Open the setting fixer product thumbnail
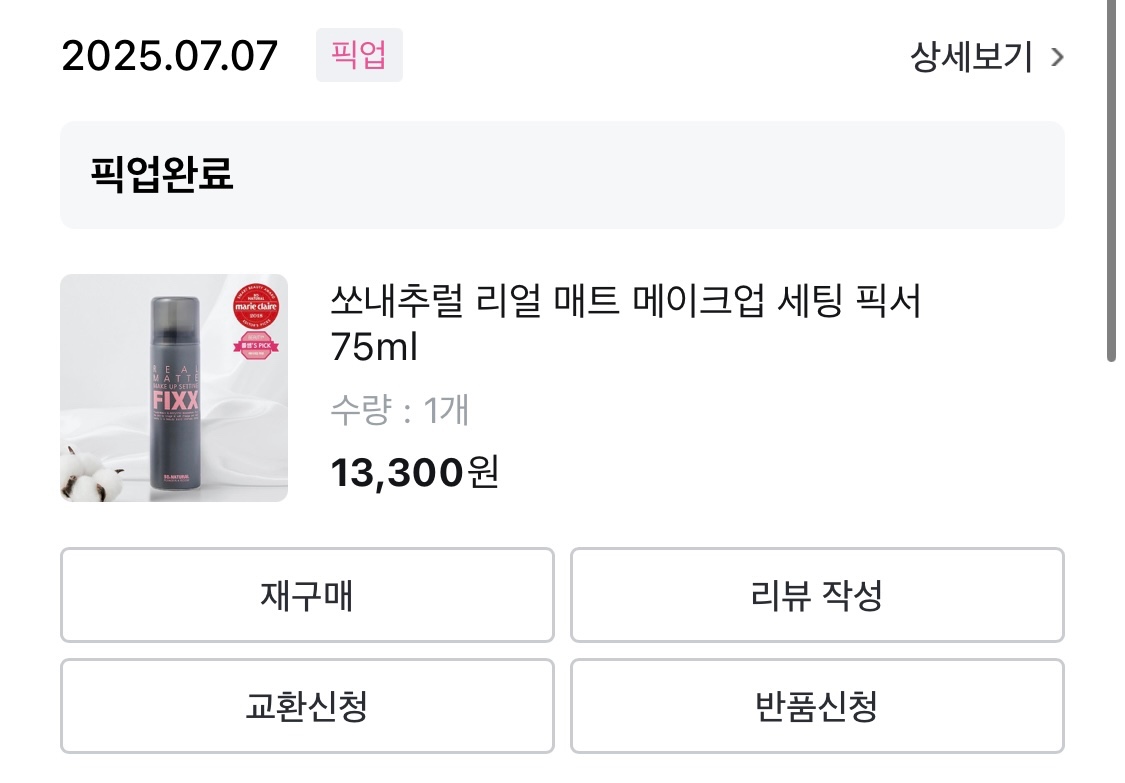The width and height of the screenshot is (1125, 783). click(174, 388)
